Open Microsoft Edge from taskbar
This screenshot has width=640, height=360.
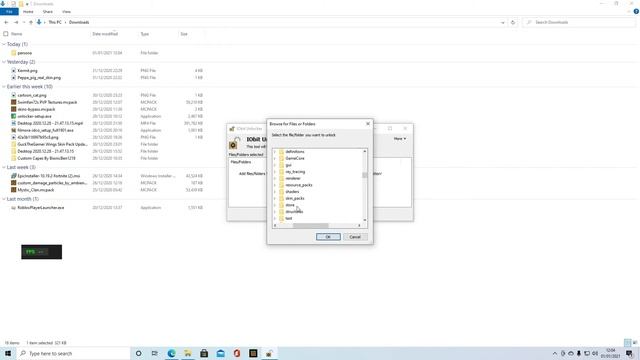click(171, 353)
